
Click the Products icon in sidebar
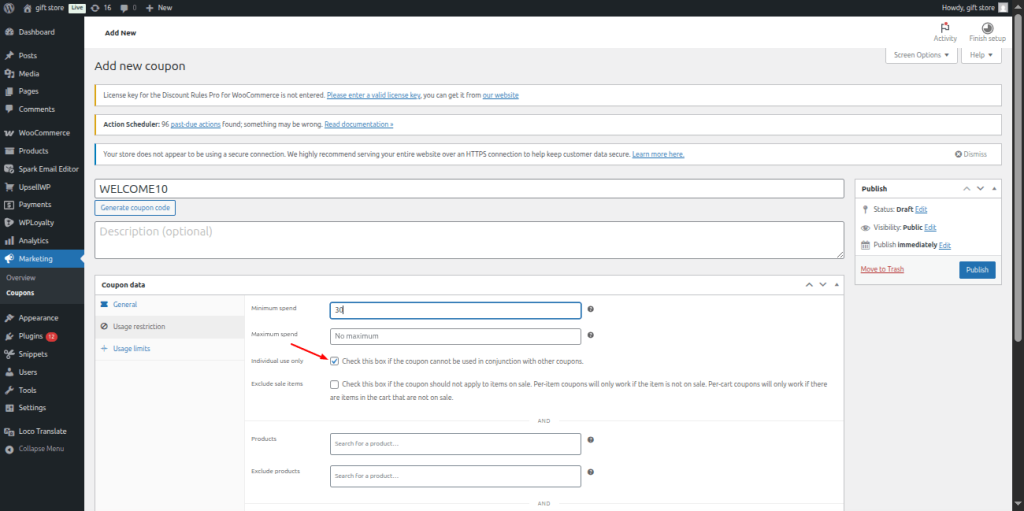(9, 151)
